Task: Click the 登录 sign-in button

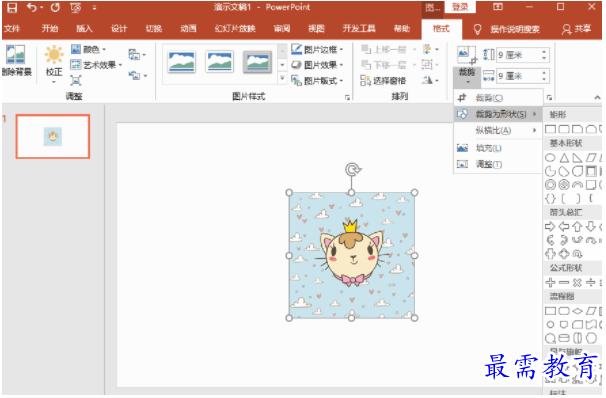Action: 460,7
